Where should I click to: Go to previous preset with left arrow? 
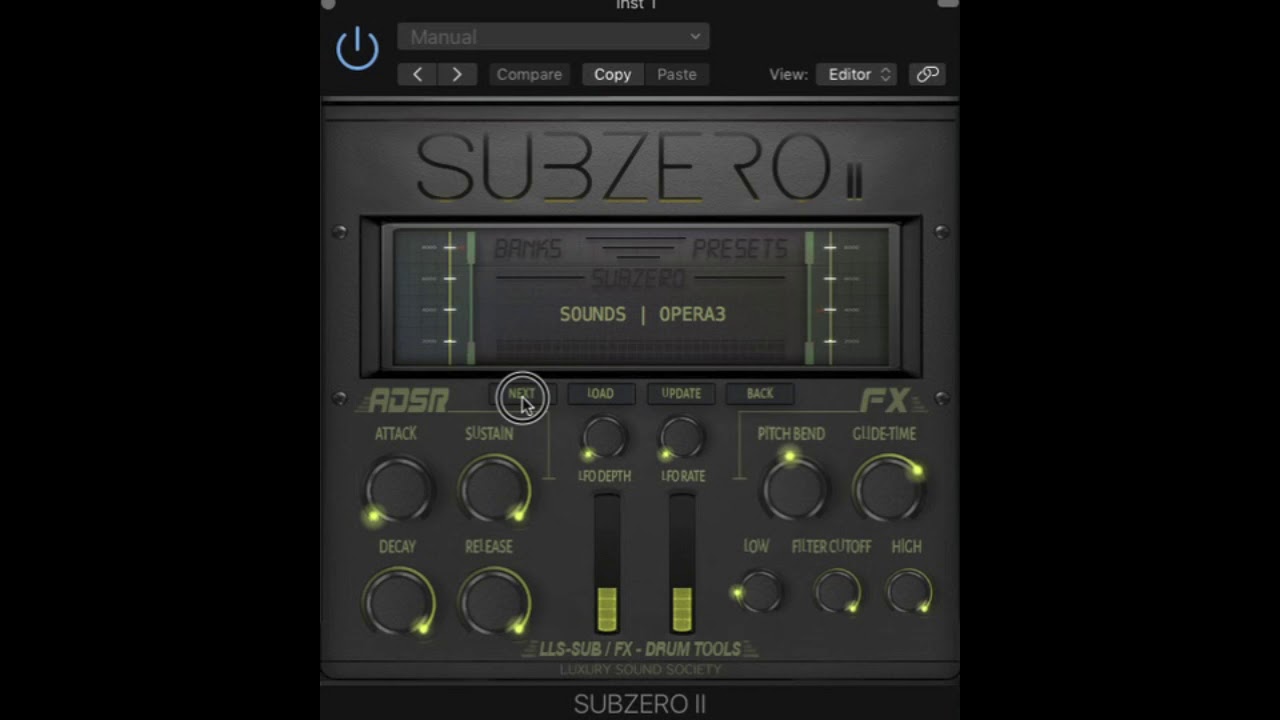point(417,74)
